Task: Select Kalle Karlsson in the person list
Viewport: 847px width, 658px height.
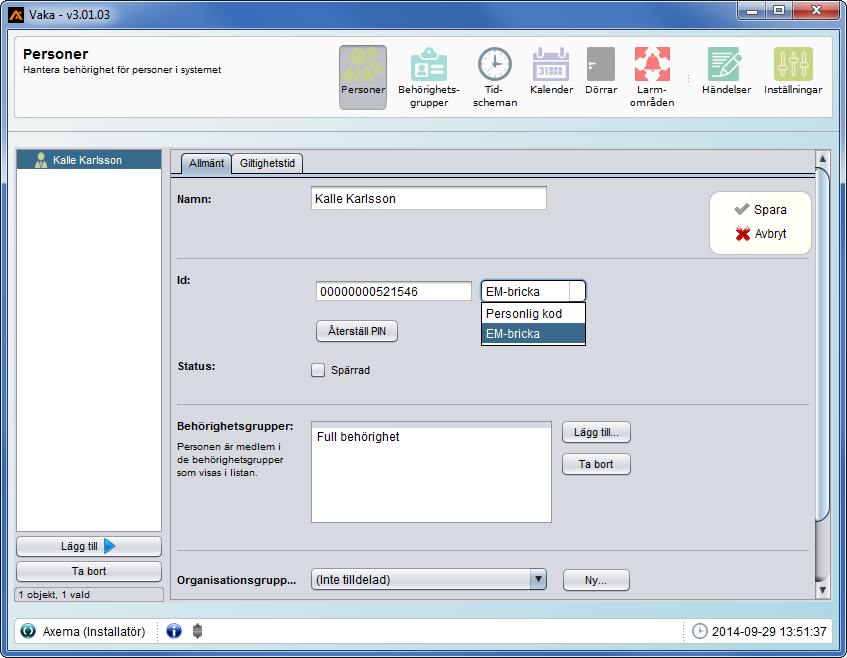Action: [x=89, y=160]
